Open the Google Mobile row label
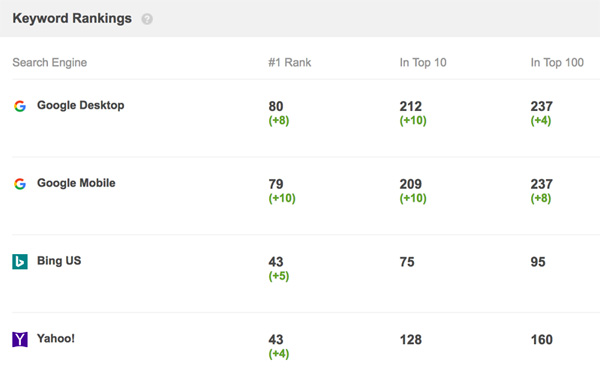 pyautogui.click(x=76, y=183)
